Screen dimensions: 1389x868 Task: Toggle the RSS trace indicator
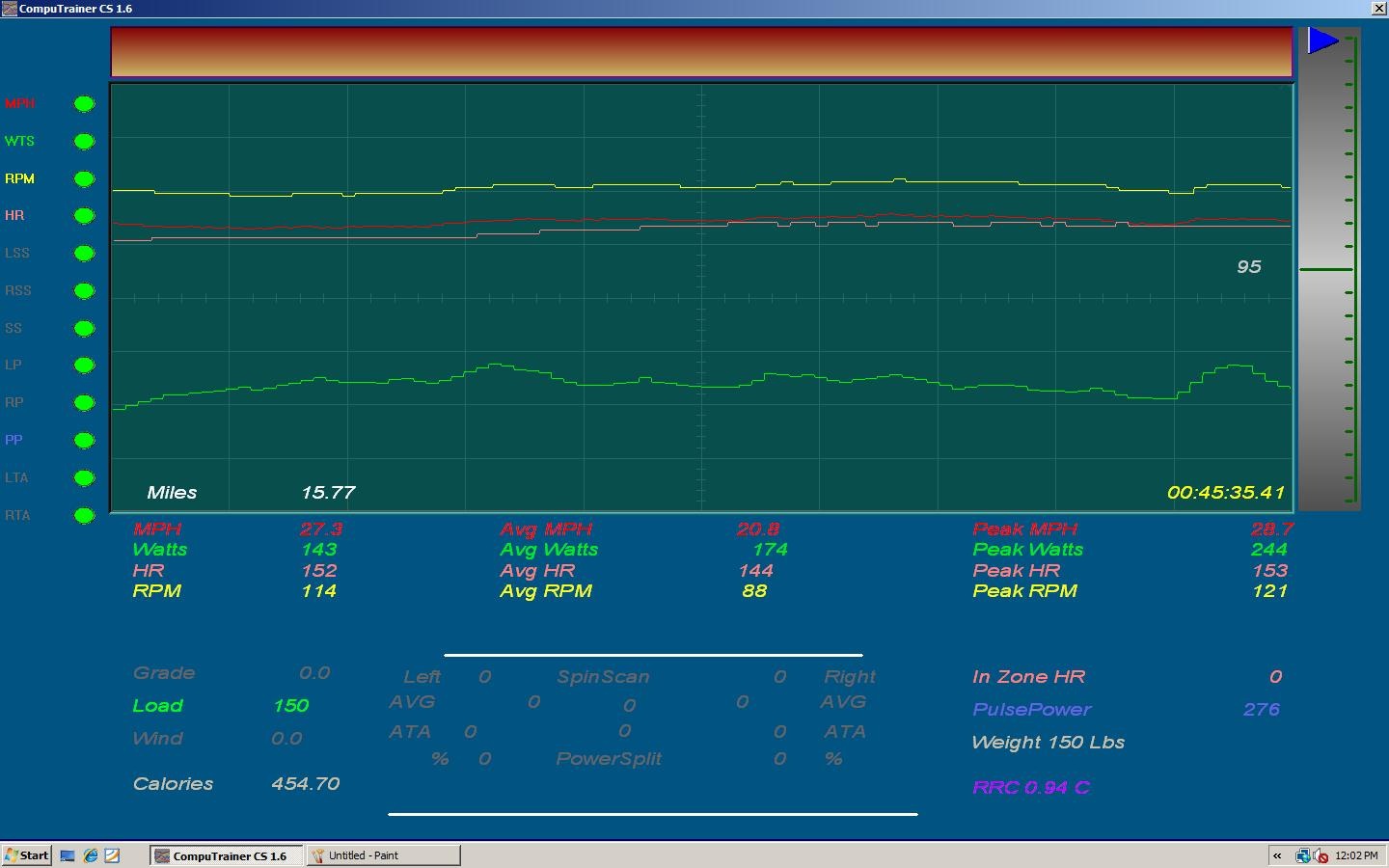pos(85,291)
